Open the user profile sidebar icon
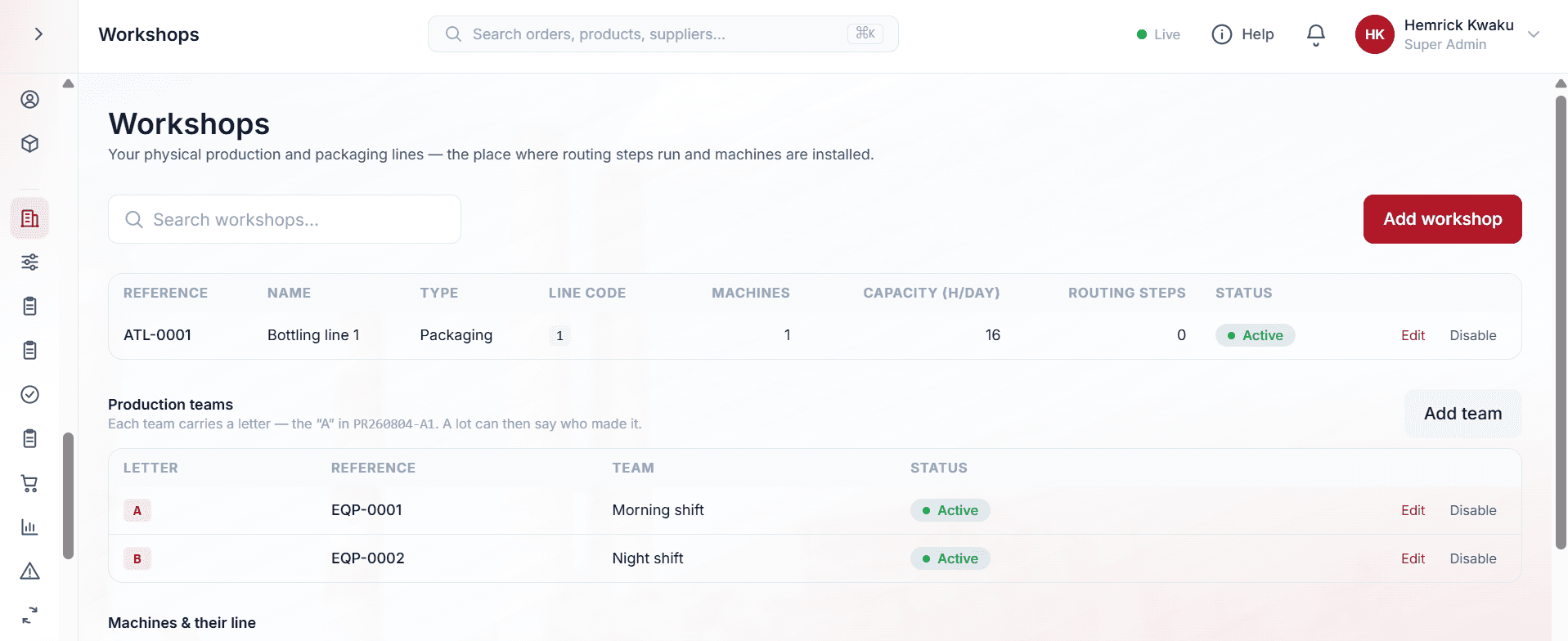Viewport: 1568px width, 641px height. pyautogui.click(x=29, y=100)
